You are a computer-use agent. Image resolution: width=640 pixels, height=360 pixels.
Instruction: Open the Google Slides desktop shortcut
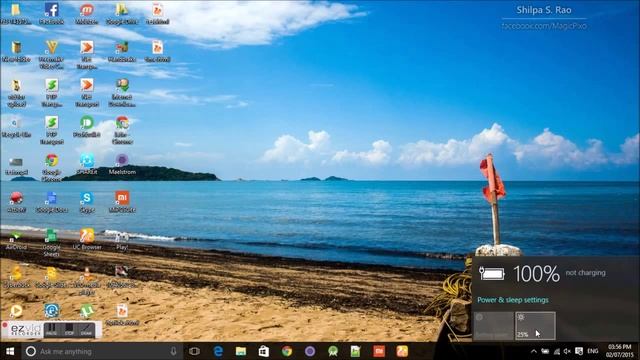pos(51,278)
